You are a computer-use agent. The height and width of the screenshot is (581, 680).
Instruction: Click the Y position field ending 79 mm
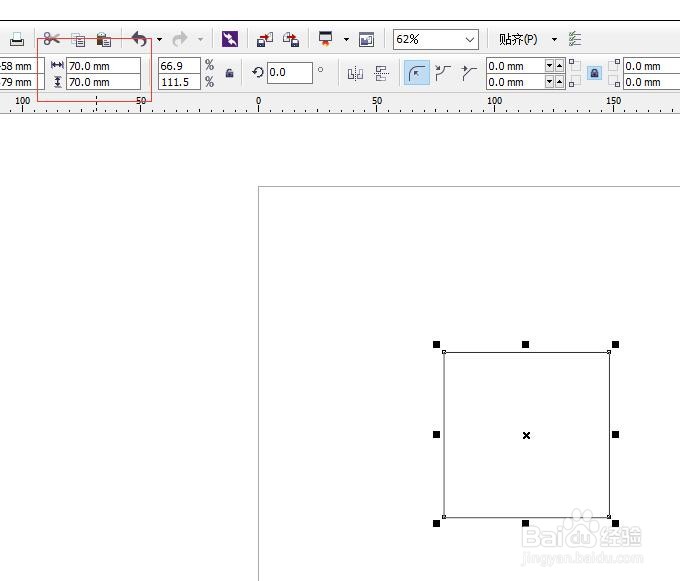[x=22, y=82]
